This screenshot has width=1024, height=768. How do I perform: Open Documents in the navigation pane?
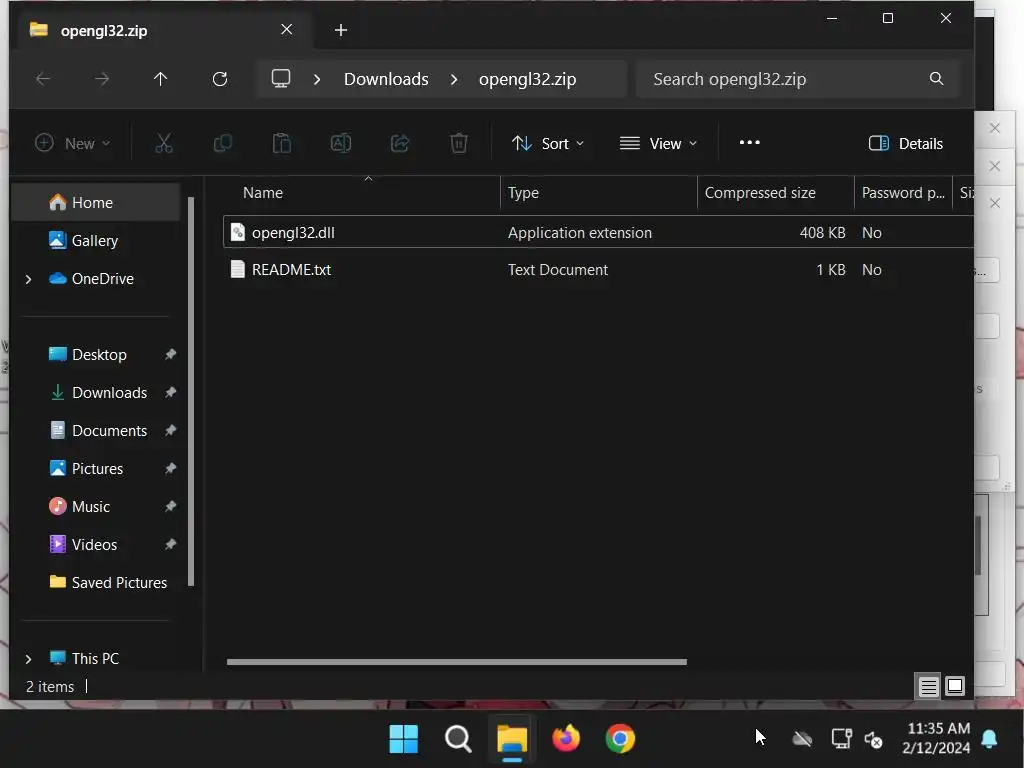tap(109, 430)
